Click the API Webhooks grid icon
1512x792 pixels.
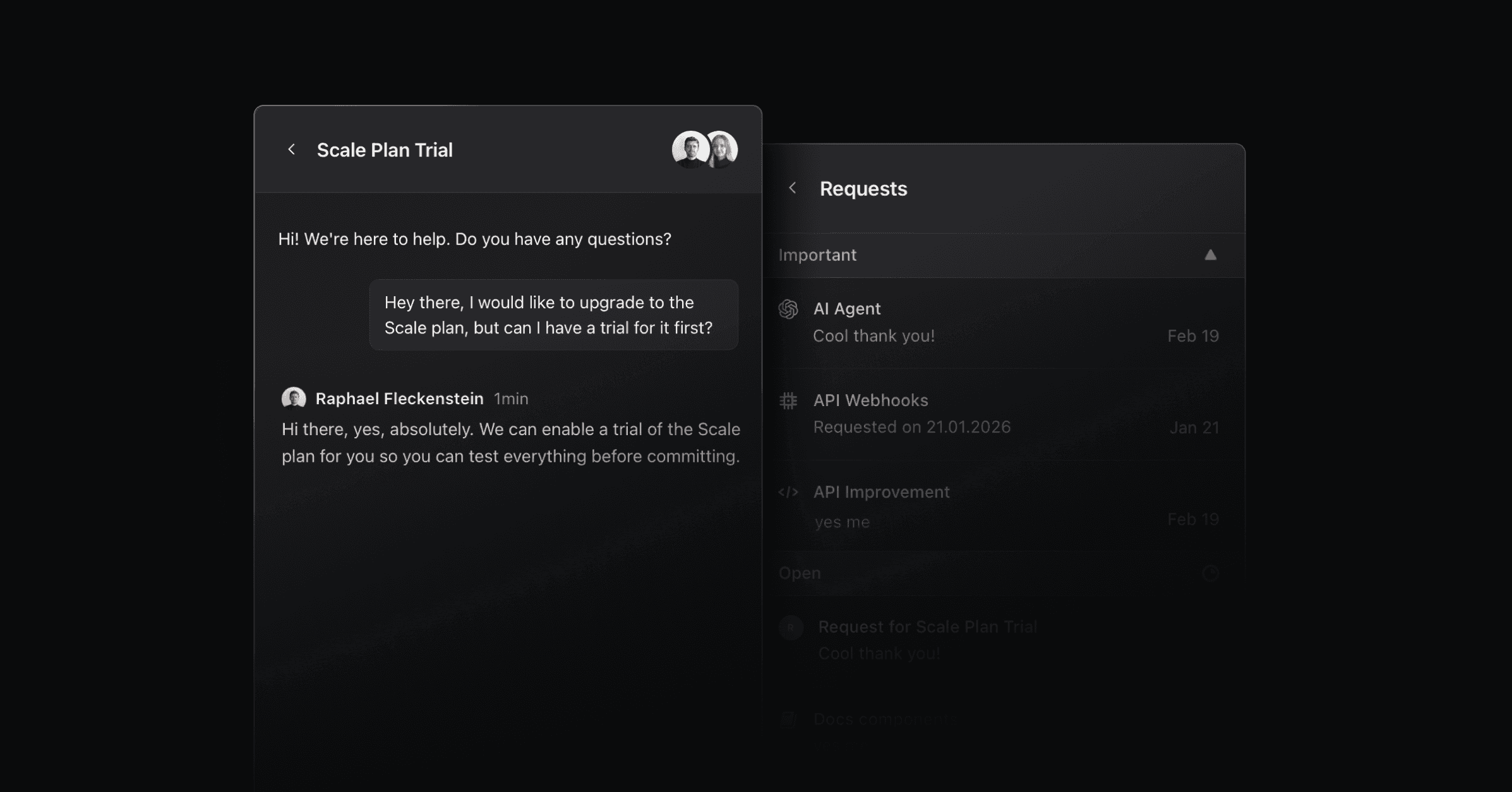788,400
